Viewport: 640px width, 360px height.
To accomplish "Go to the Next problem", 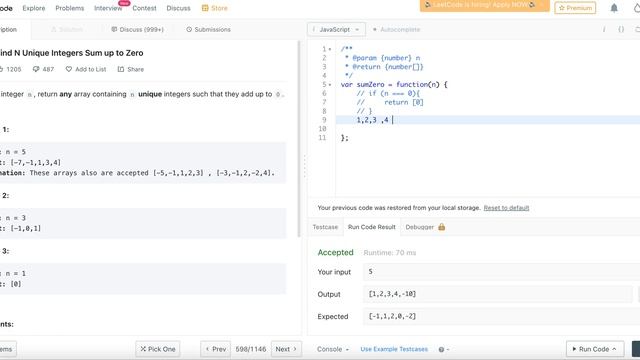I will coord(286,349).
